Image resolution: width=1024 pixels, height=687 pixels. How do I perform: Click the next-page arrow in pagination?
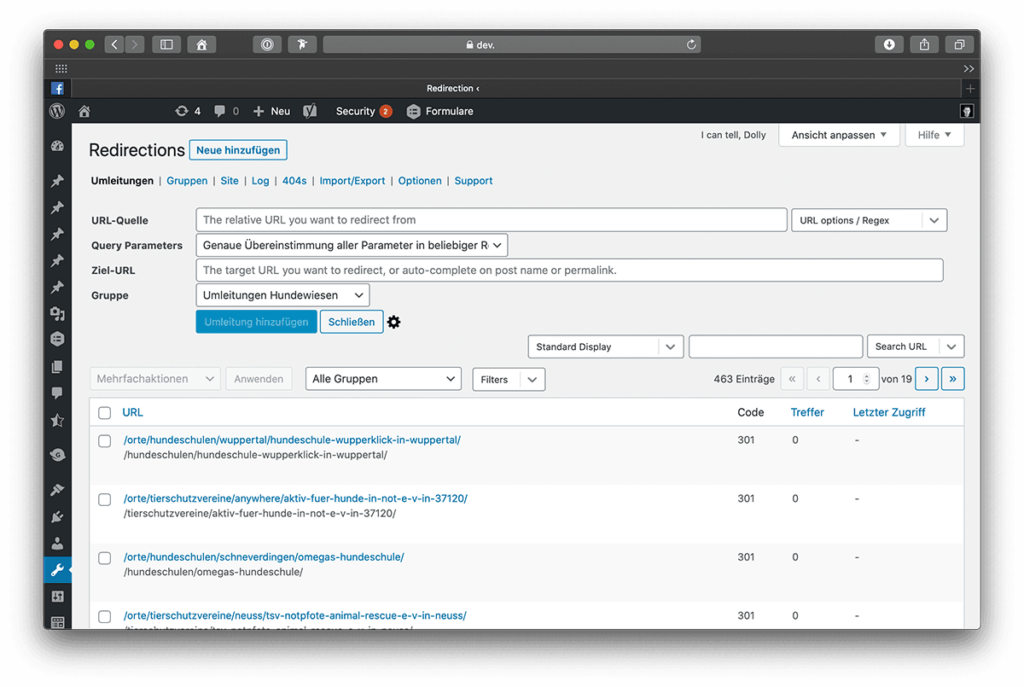tap(925, 379)
